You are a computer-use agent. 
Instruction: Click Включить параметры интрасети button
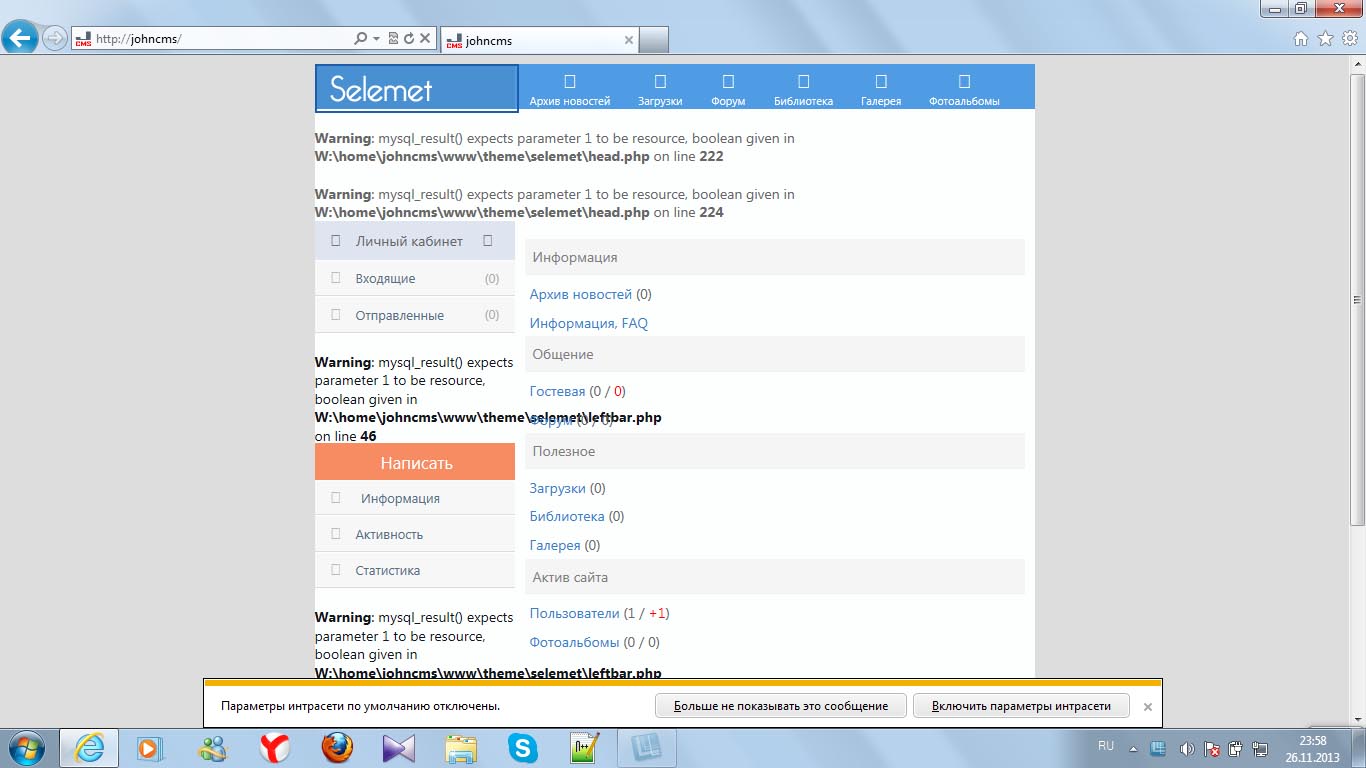point(1020,706)
